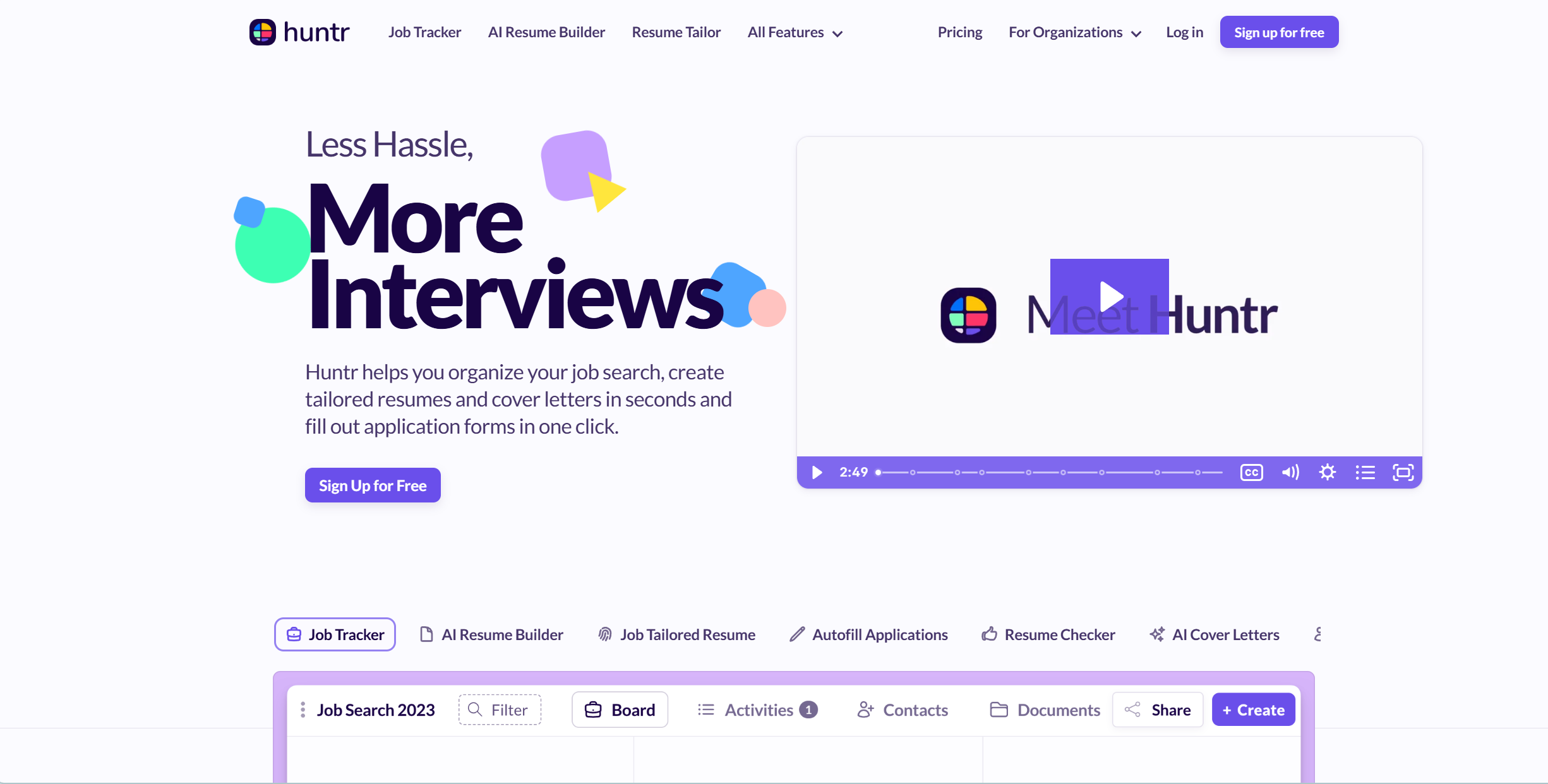Click the fingerprint icon beside Job Tailored Resume

[x=605, y=634]
